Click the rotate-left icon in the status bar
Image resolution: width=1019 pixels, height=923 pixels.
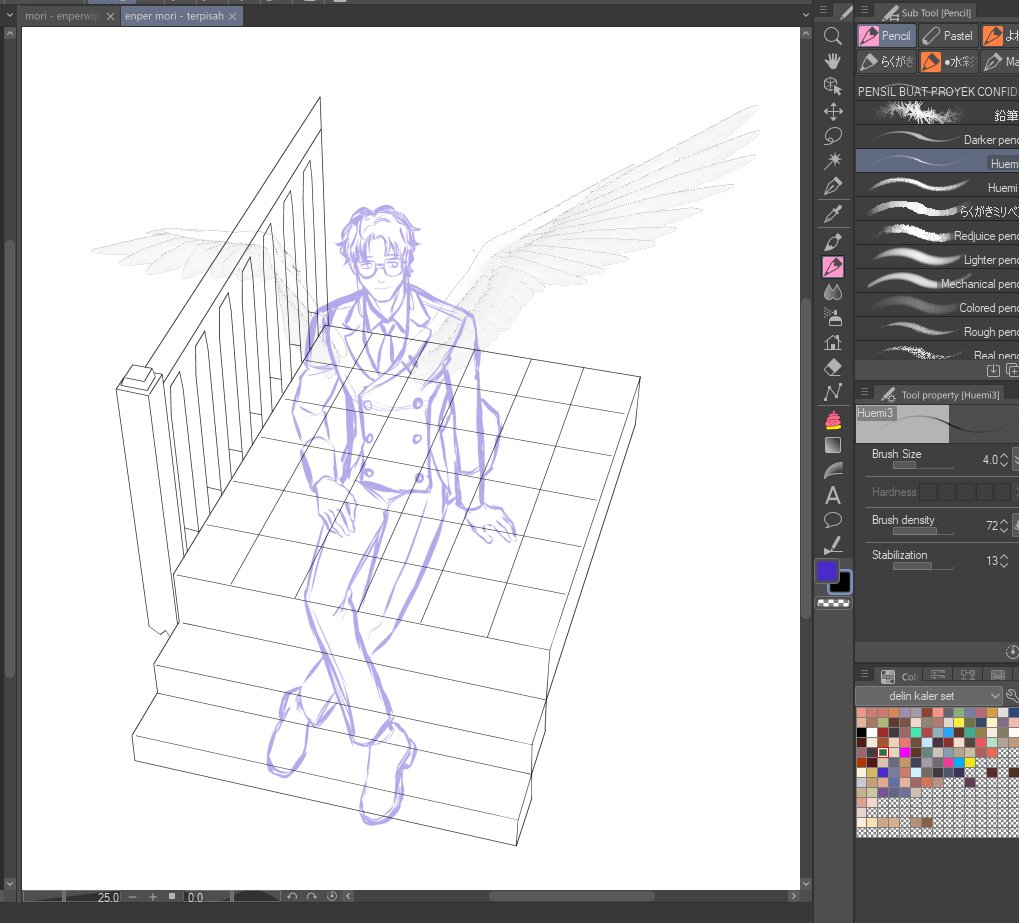[292, 896]
